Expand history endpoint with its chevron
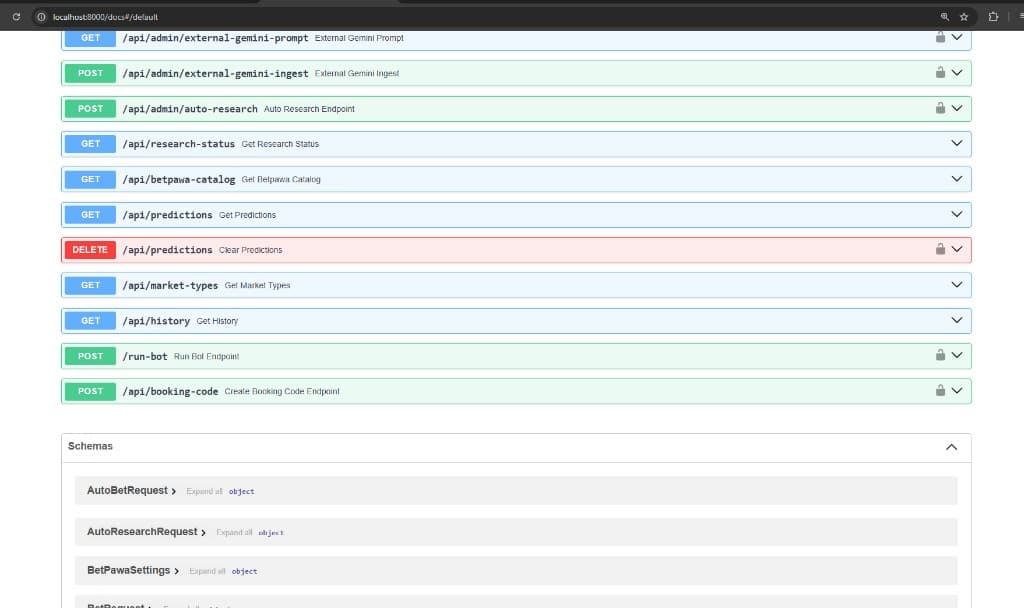This screenshot has height=608, width=1024. 957,319
